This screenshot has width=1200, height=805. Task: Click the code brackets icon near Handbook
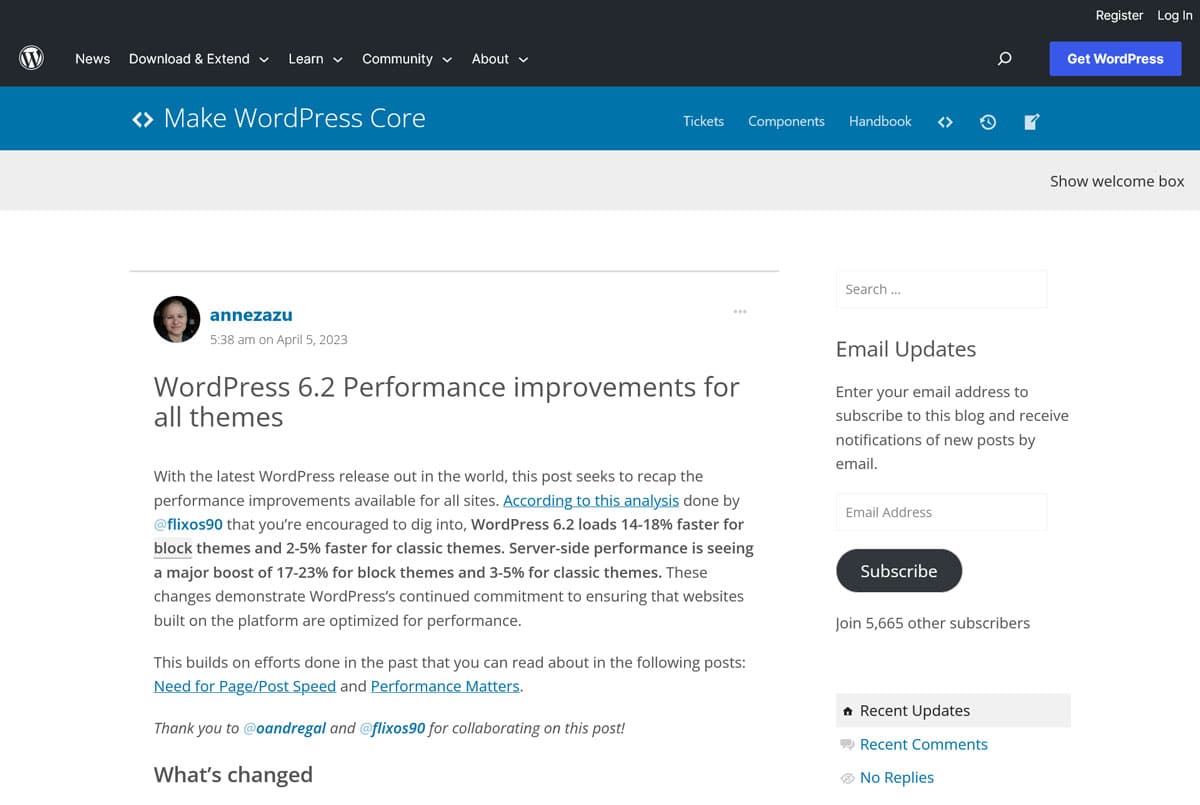coord(945,122)
